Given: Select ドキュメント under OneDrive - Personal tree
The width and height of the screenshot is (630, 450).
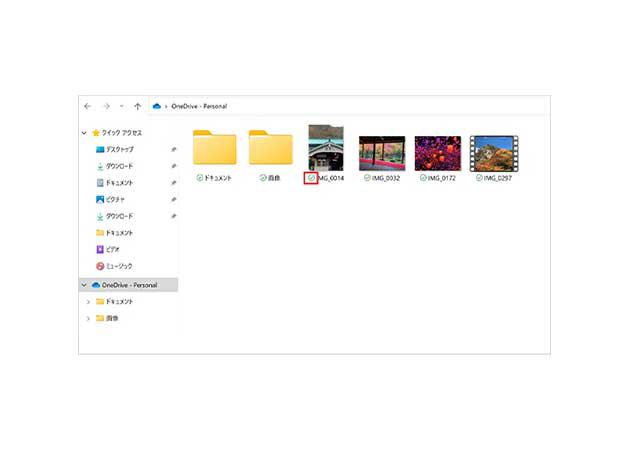Looking at the screenshot, I should pyautogui.click(x=119, y=302).
